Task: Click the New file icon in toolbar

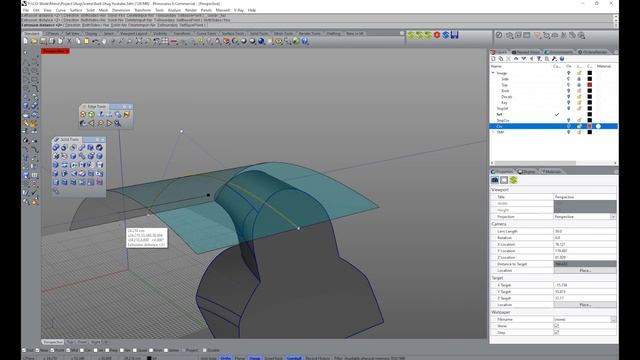Action: pyautogui.click(x=26, y=41)
